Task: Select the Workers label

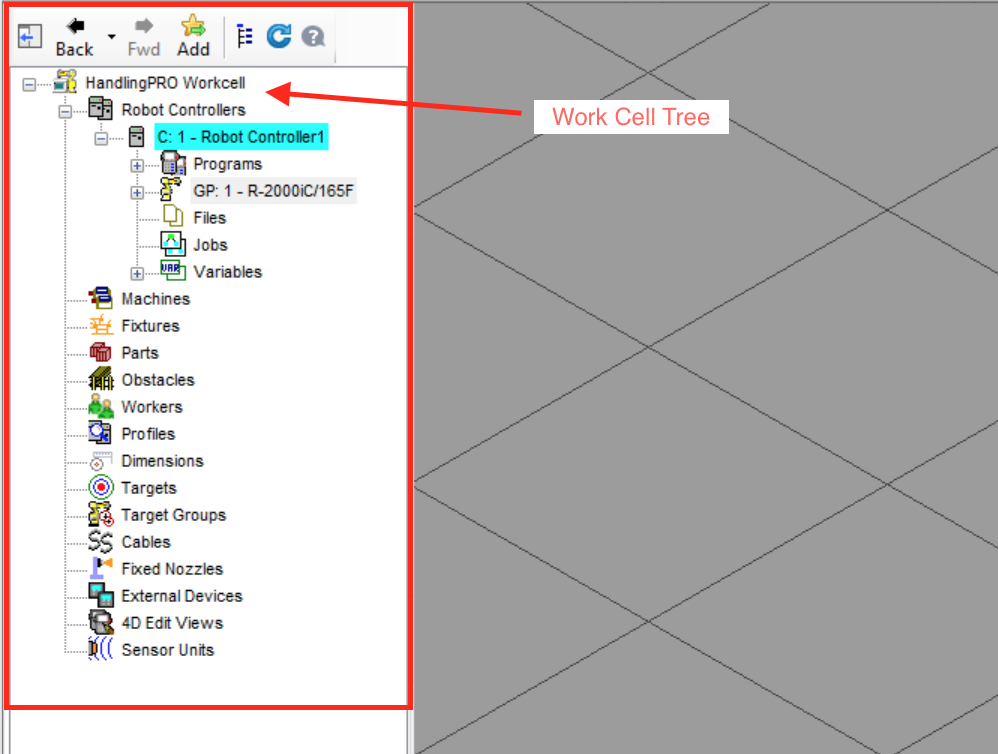Action: pos(152,407)
